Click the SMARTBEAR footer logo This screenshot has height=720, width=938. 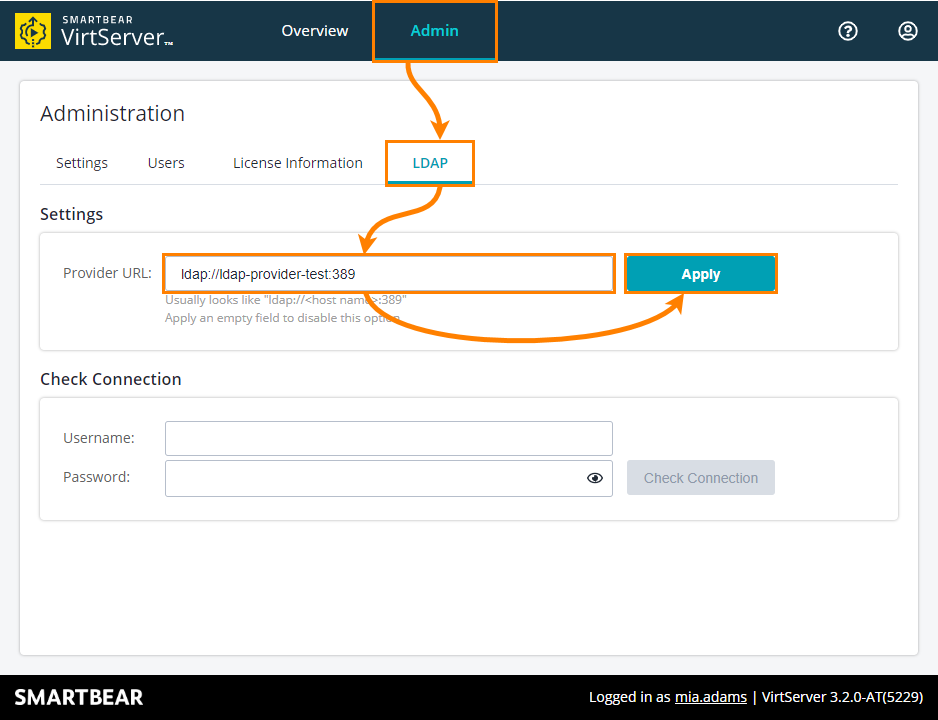[x=79, y=696]
